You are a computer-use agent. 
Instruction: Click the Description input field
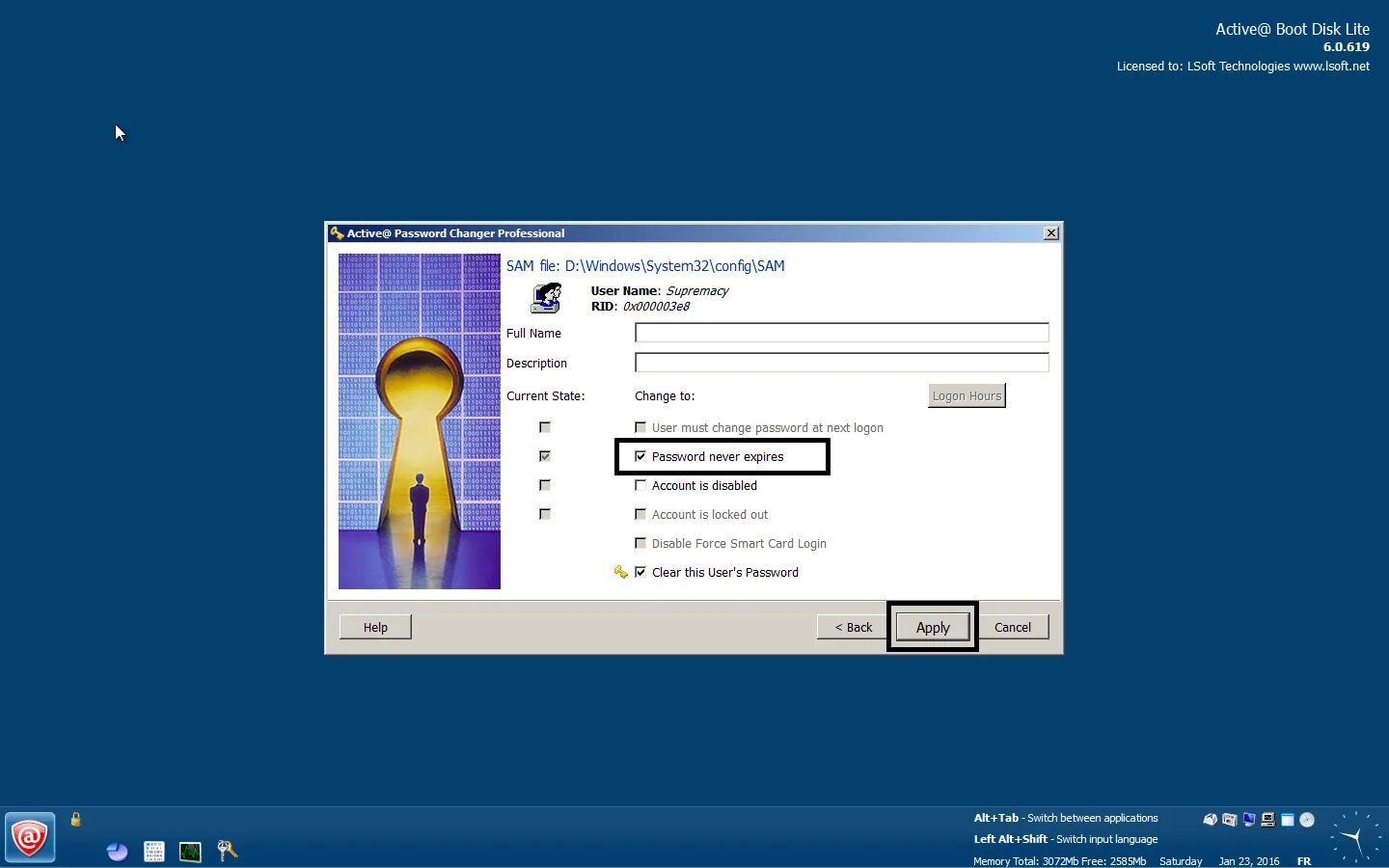tap(842, 363)
